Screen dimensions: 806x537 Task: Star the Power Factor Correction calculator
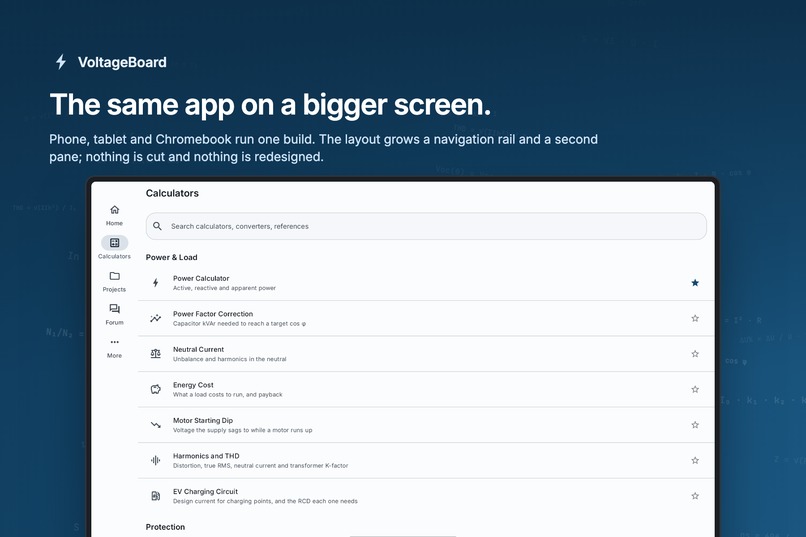tap(695, 318)
